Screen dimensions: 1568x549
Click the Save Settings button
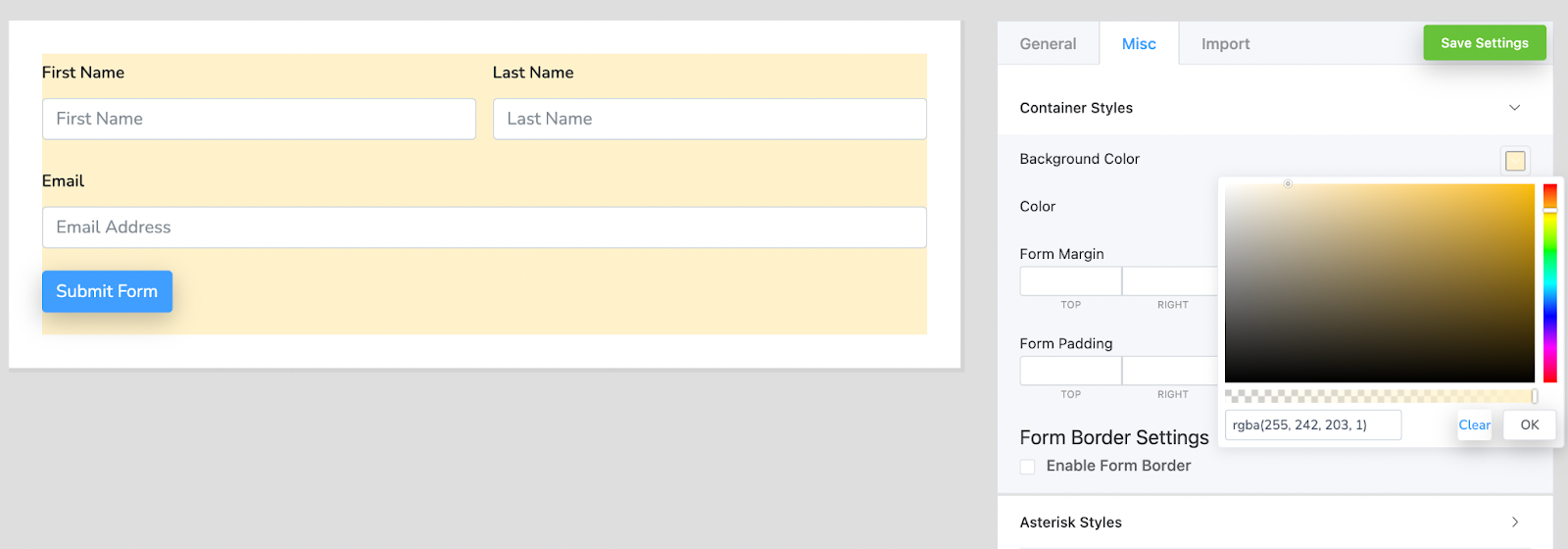1484,43
